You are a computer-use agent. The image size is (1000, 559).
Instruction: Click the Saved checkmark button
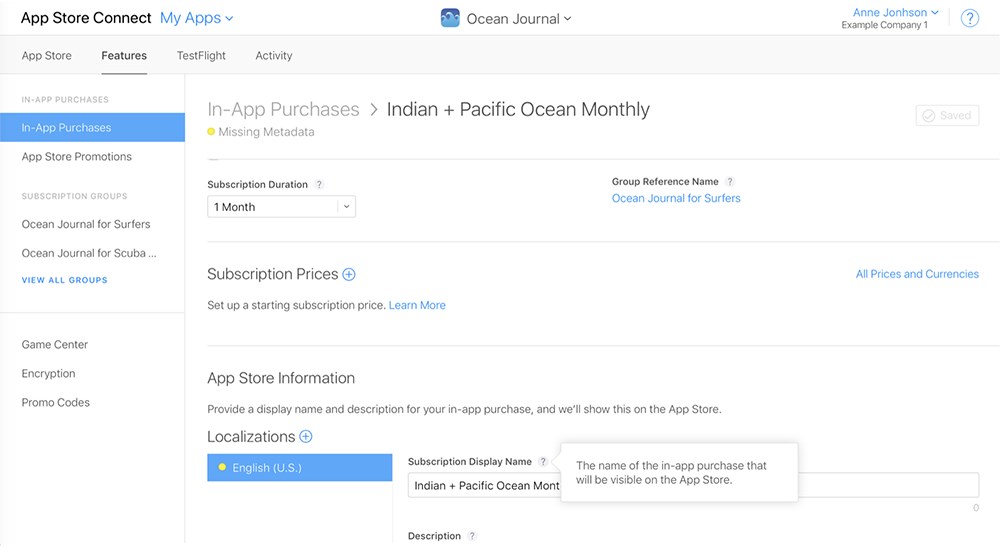(947, 115)
